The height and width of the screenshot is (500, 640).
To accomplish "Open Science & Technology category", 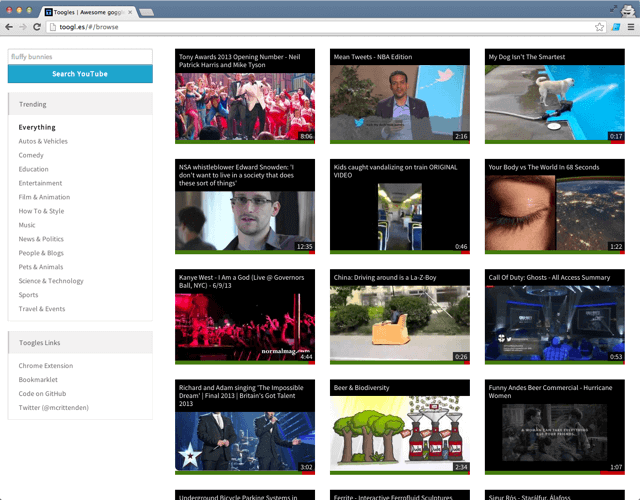I will (51, 281).
